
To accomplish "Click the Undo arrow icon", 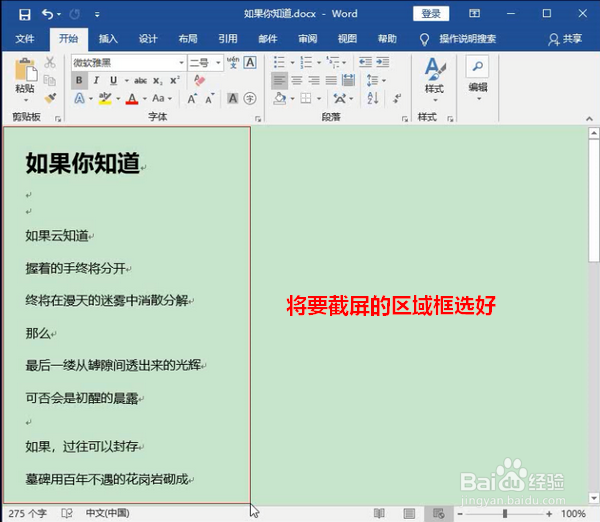I will tap(47, 15).
